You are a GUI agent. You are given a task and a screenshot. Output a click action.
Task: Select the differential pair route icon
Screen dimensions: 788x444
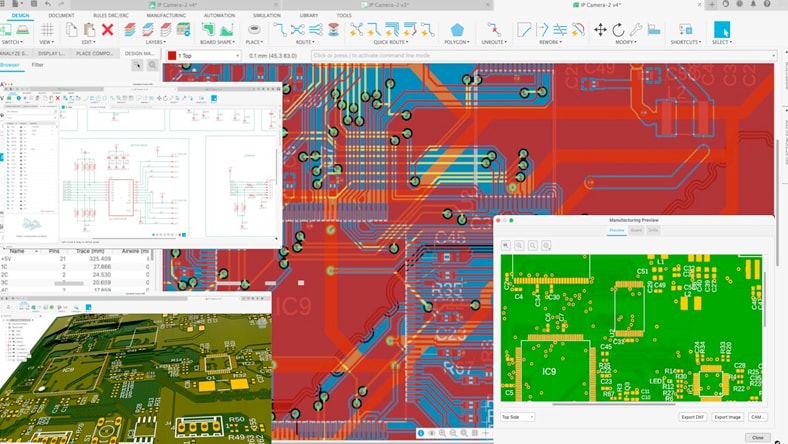tap(298, 30)
